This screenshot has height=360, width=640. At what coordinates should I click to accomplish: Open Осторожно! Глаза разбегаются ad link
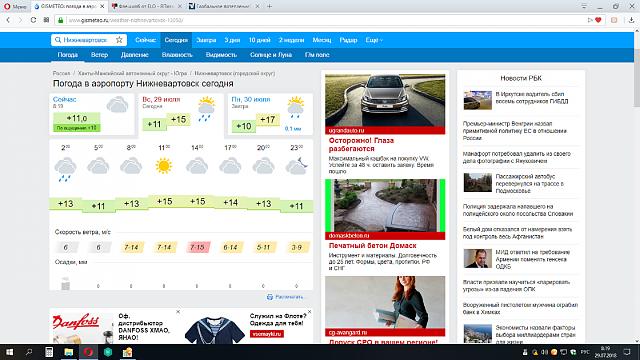click(x=361, y=144)
